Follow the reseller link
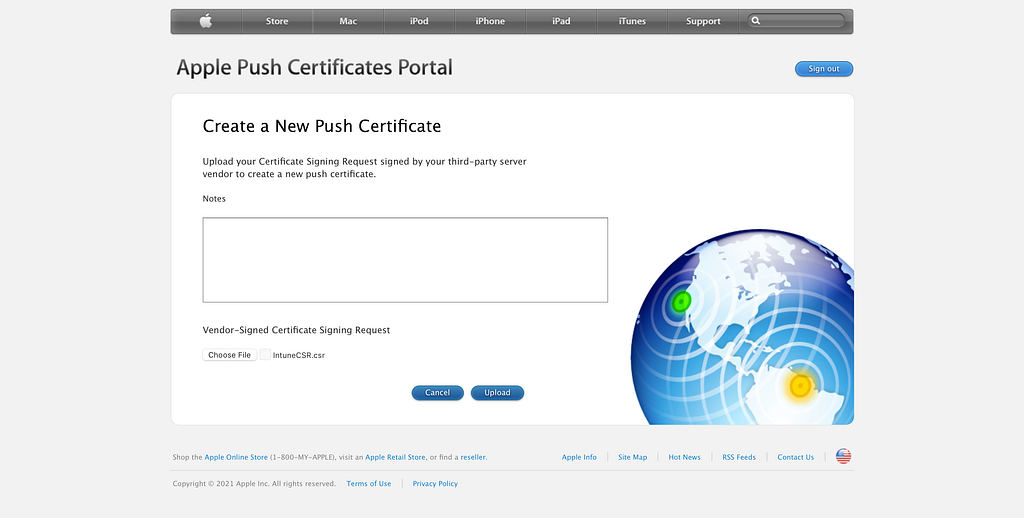The width and height of the screenshot is (1024, 518). [473, 457]
